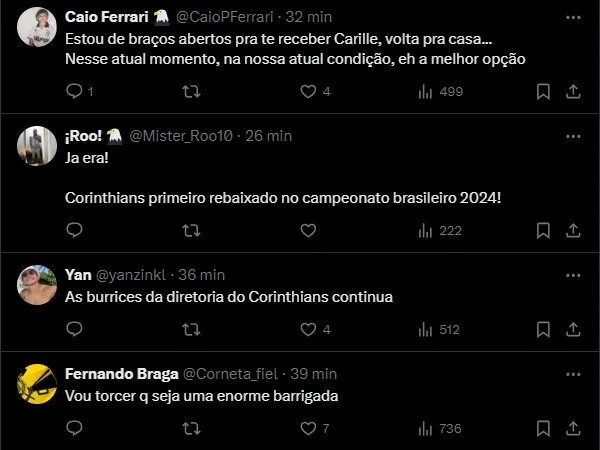Image resolution: width=600 pixels, height=450 pixels.
Task: Retweet Yan's post about diretoria
Action: 191,329
